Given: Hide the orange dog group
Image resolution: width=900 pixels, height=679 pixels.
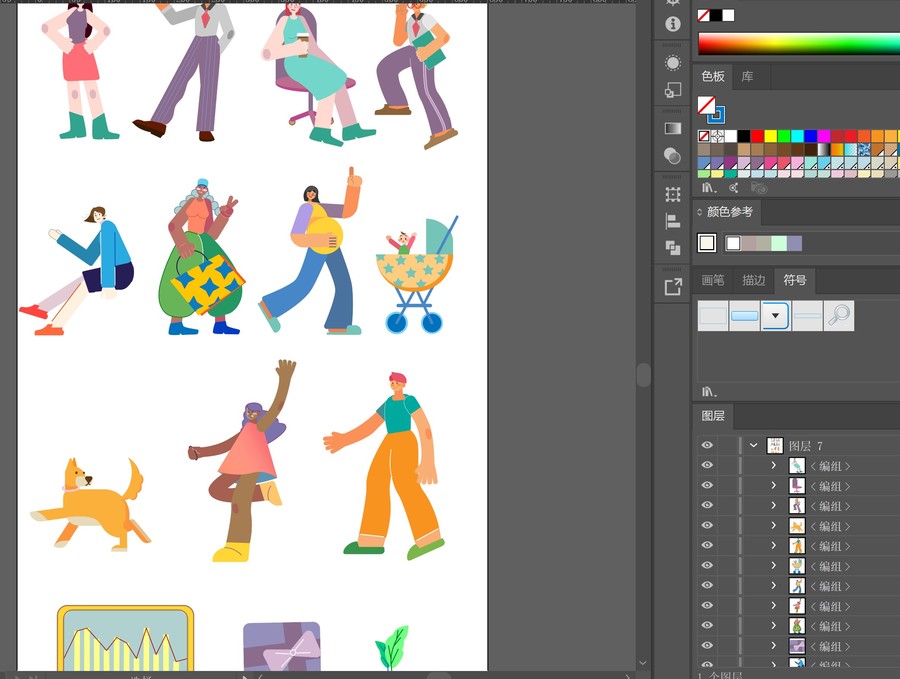Looking at the screenshot, I should [707, 526].
